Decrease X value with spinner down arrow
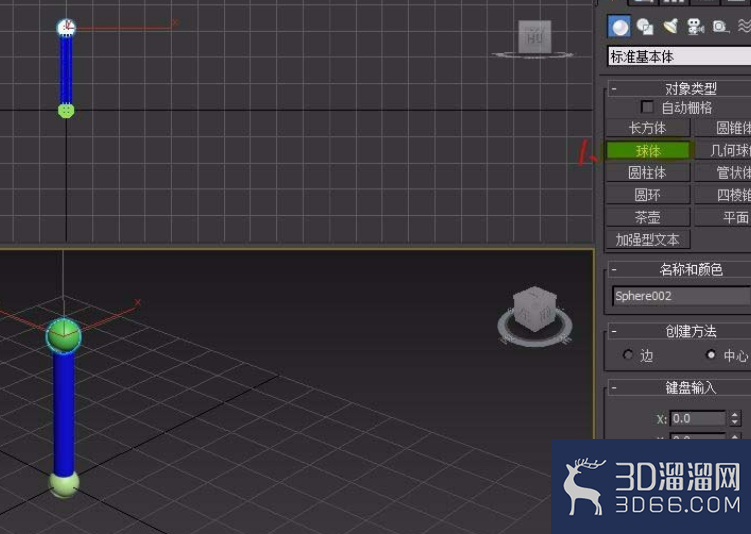Image resolution: width=751 pixels, height=534 pixels. 735,422
